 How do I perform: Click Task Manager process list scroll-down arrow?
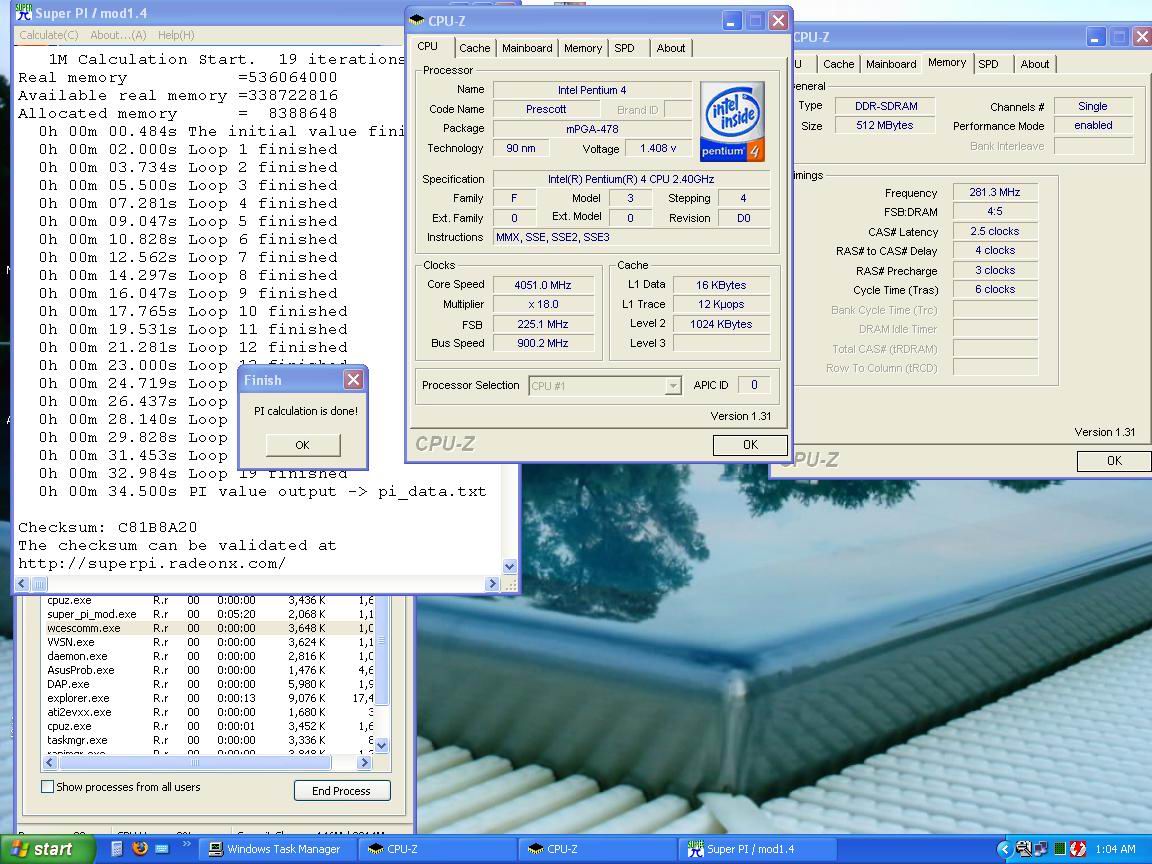click(381, 746)
